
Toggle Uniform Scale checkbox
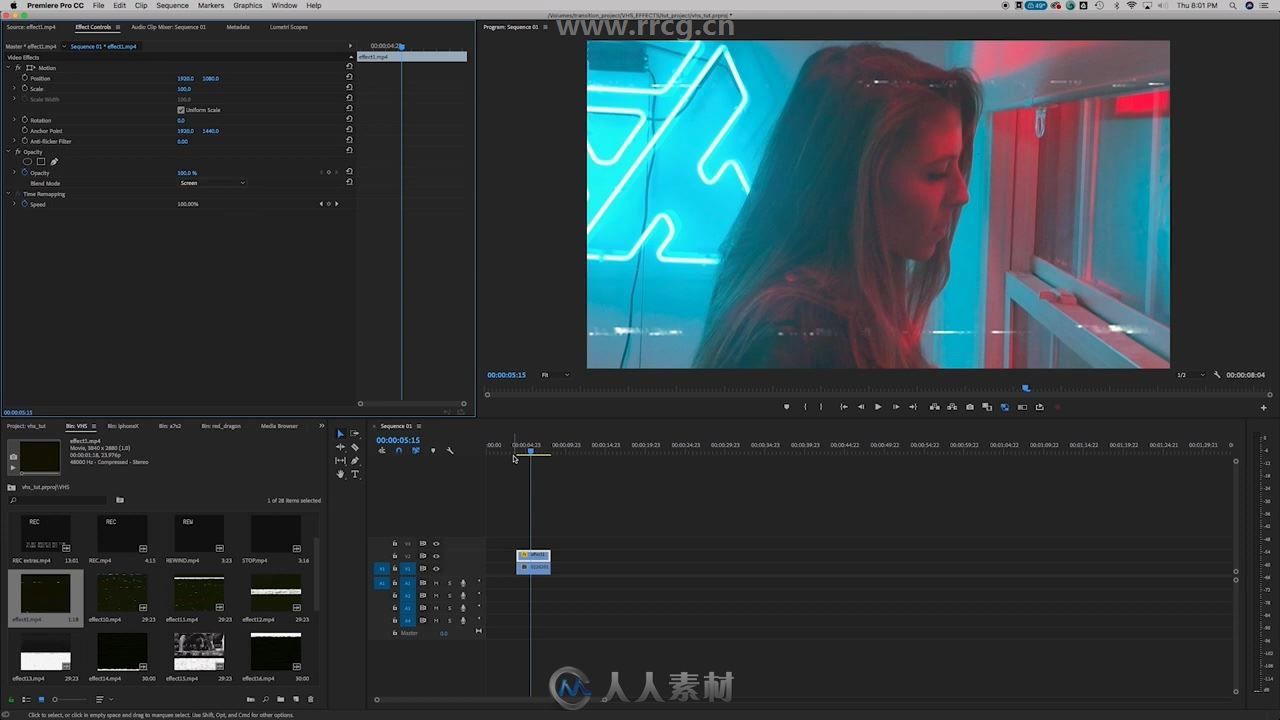180,110
